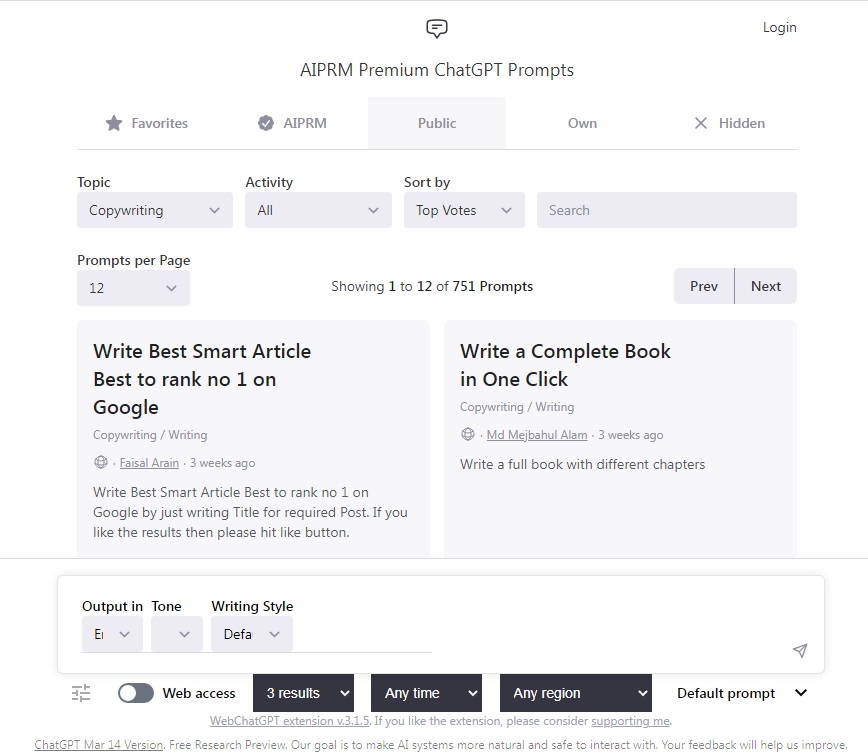
Task: Switch to the Hidden tab
Action: [730, 123]
